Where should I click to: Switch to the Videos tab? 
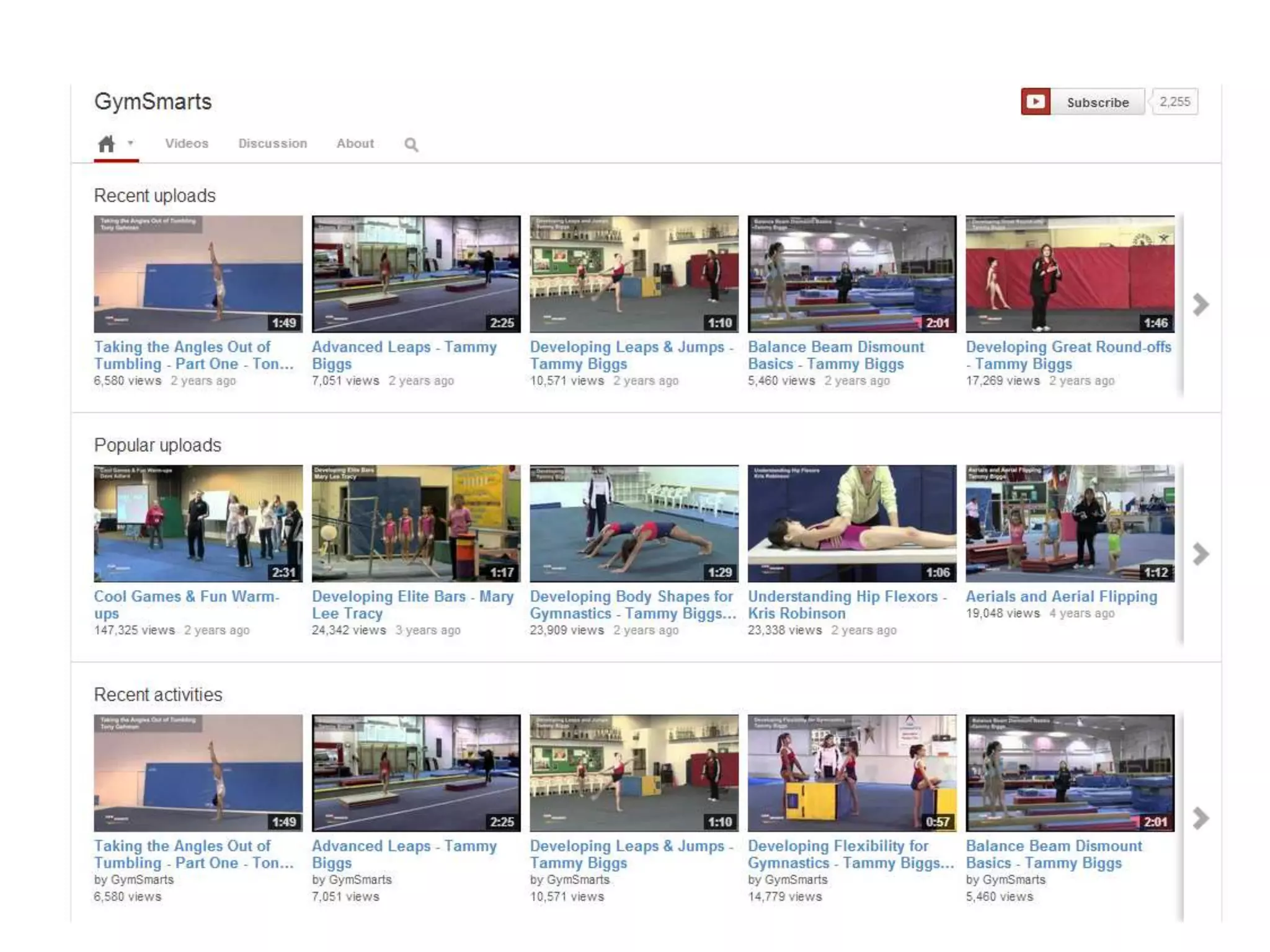coord(187,144)
